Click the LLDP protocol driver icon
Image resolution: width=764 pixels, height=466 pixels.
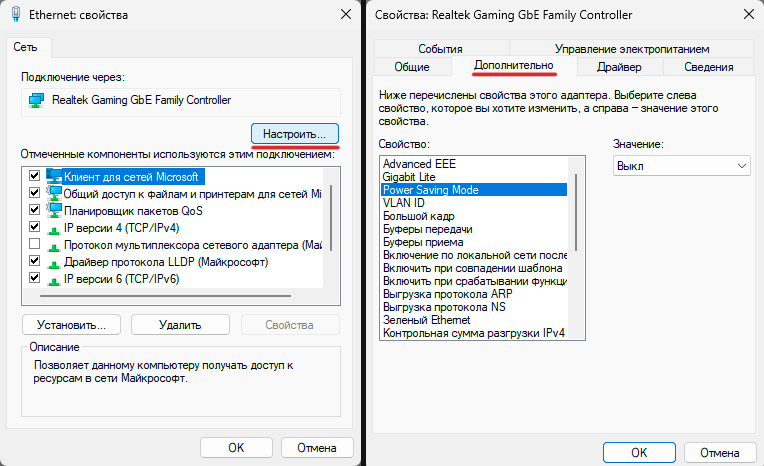click(x=54, y=263)
